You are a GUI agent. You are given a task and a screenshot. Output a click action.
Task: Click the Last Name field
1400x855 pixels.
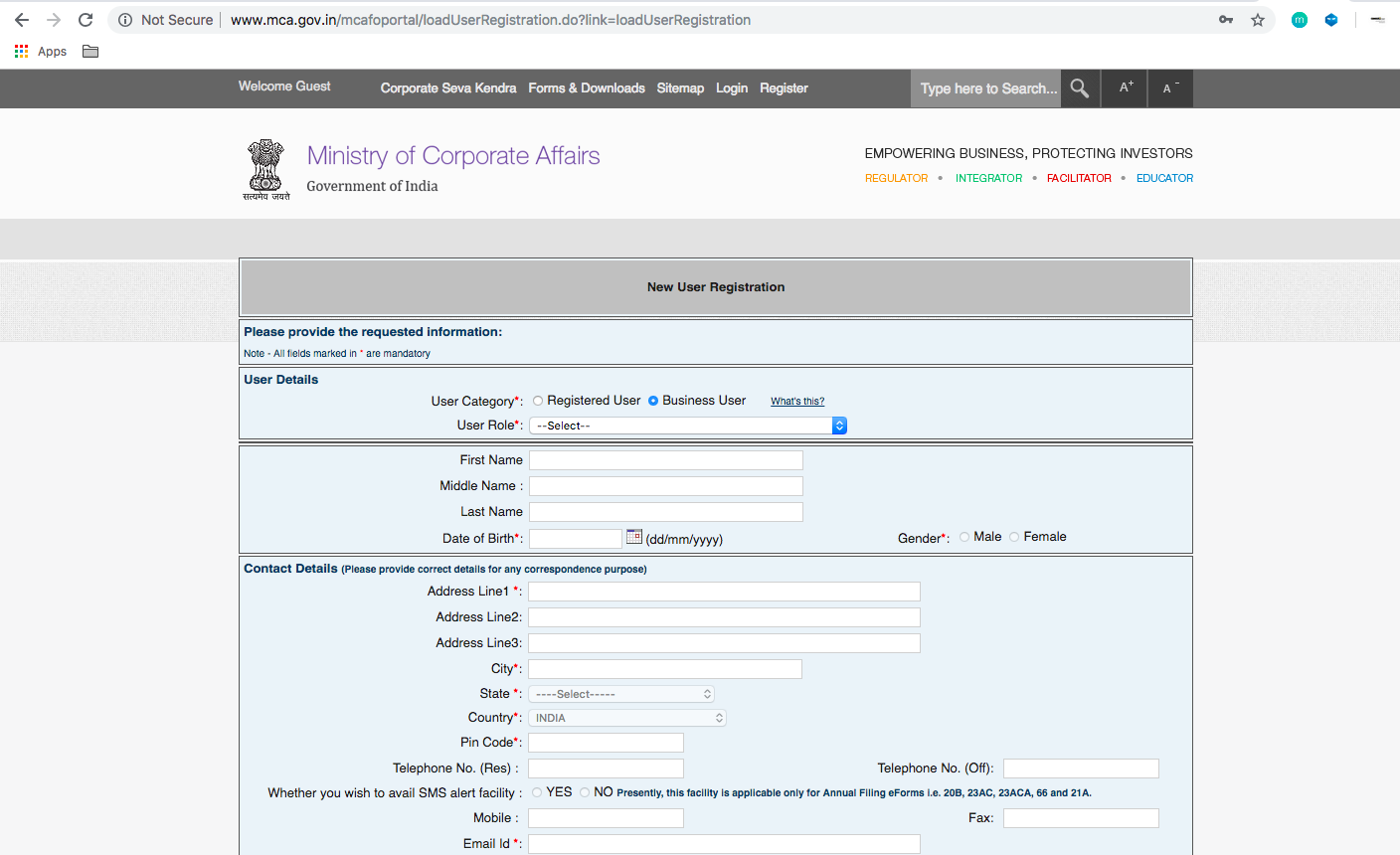(666, 512)
